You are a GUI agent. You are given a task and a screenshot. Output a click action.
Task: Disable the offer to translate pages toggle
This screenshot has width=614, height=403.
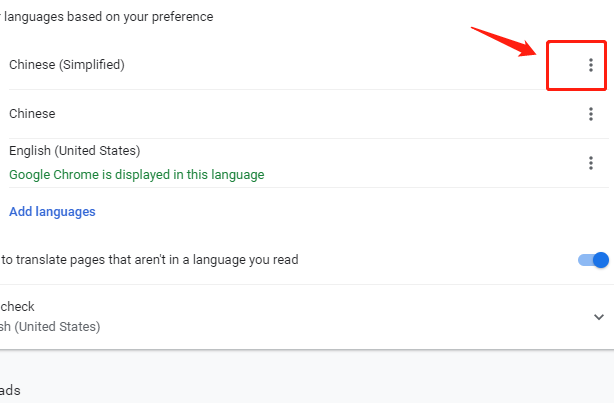click(x=593, y=260)
